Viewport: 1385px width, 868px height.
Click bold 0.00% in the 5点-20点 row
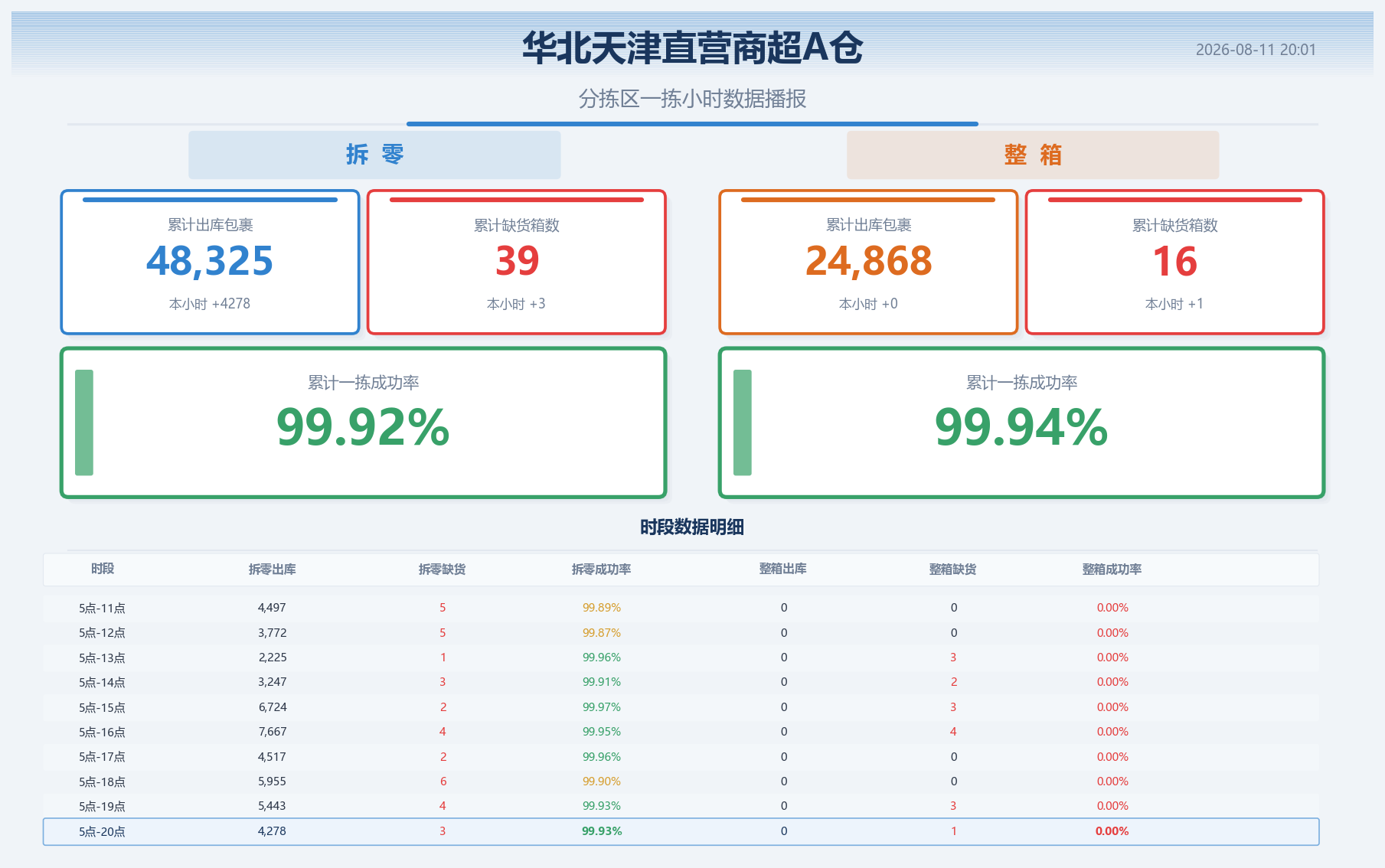(x=1112, y=831)
